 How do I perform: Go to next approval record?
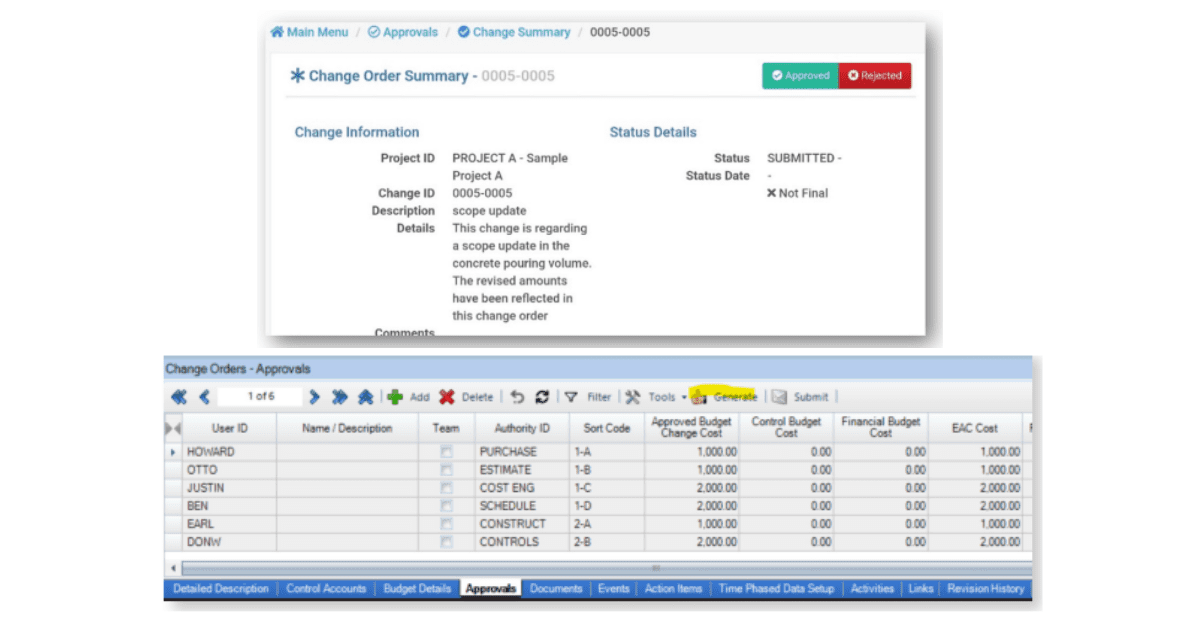click(315, 397)
